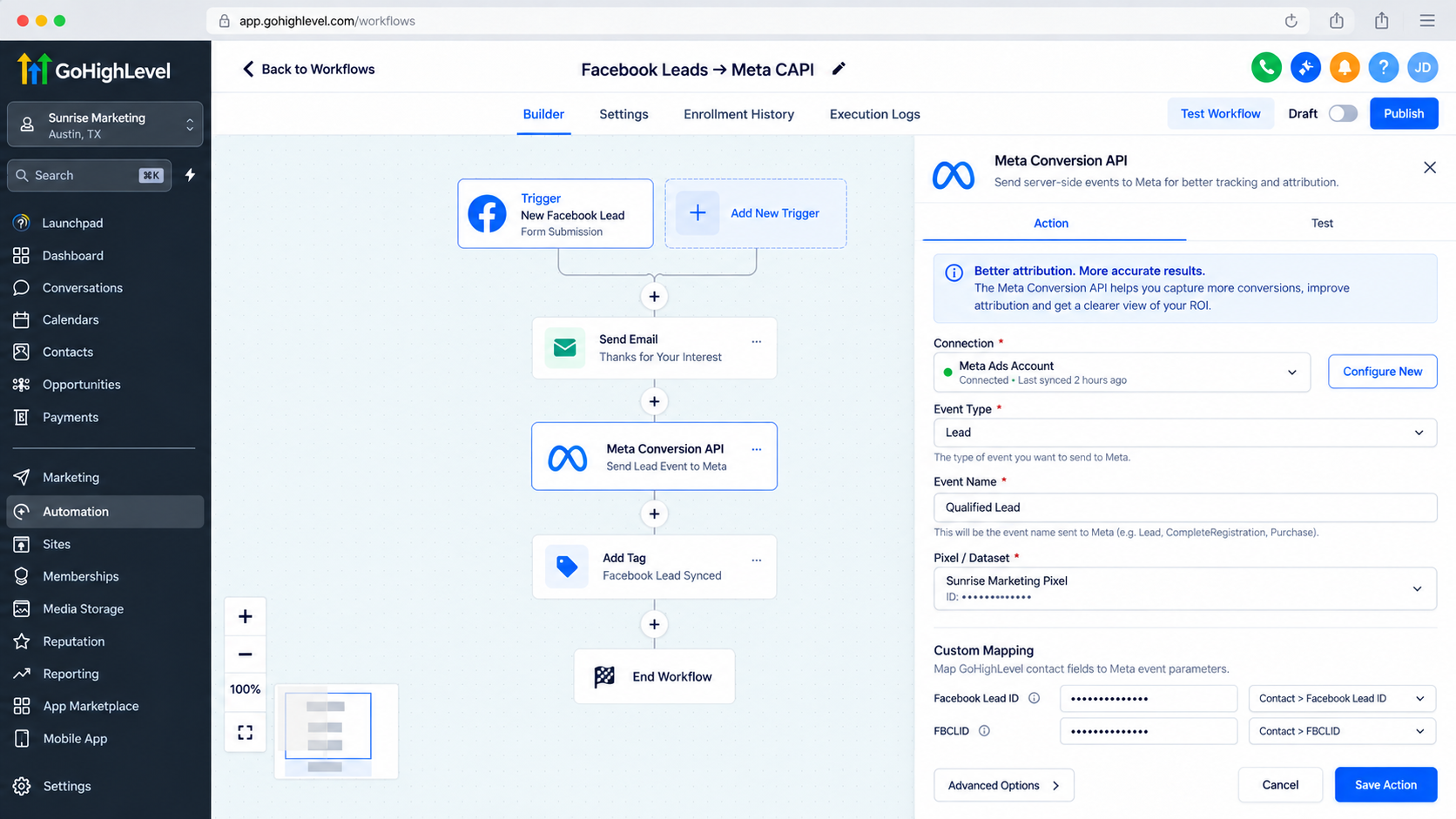
Task: Click Configure New connection button
Action: click(x=1382, y=372)
